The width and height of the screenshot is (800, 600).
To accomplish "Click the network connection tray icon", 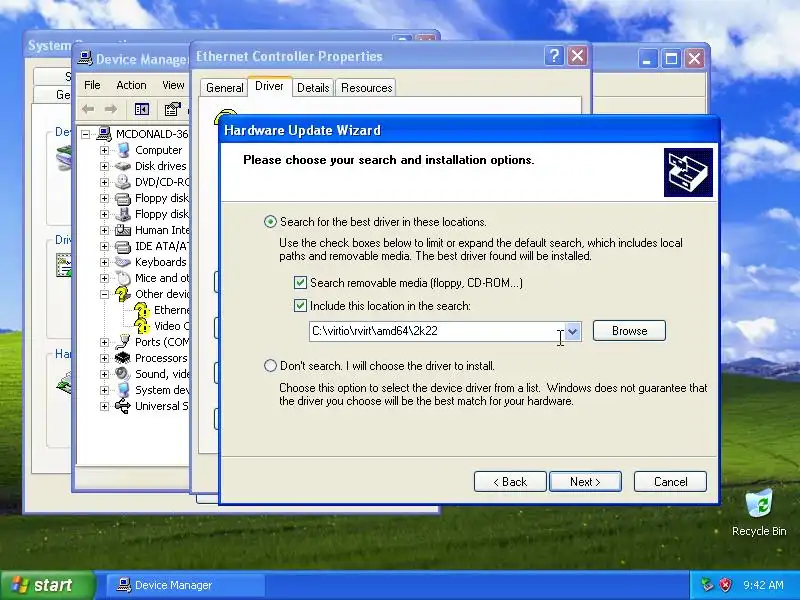I will pos(707,585).
